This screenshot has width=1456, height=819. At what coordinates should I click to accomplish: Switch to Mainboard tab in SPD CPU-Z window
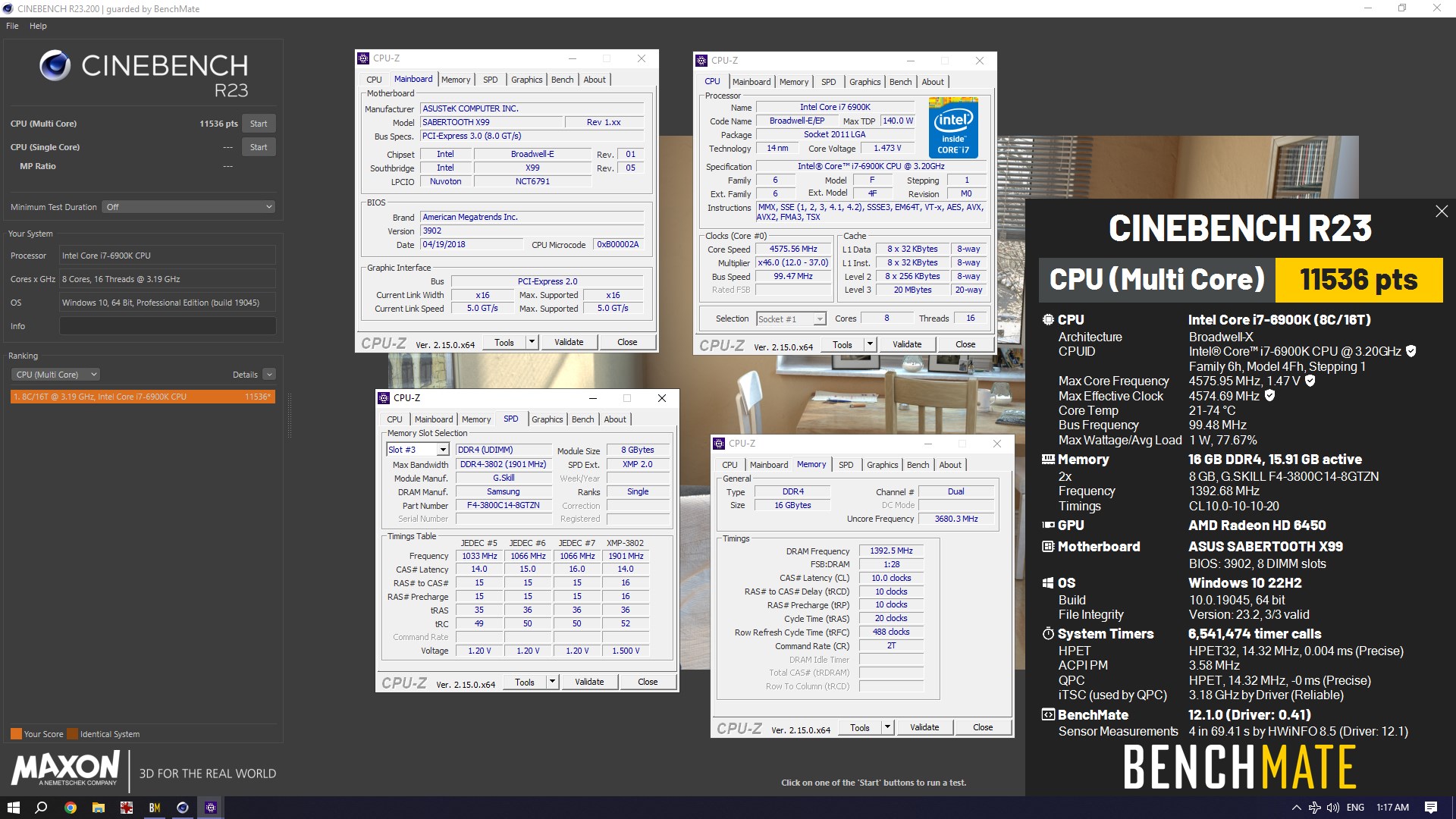434,419
